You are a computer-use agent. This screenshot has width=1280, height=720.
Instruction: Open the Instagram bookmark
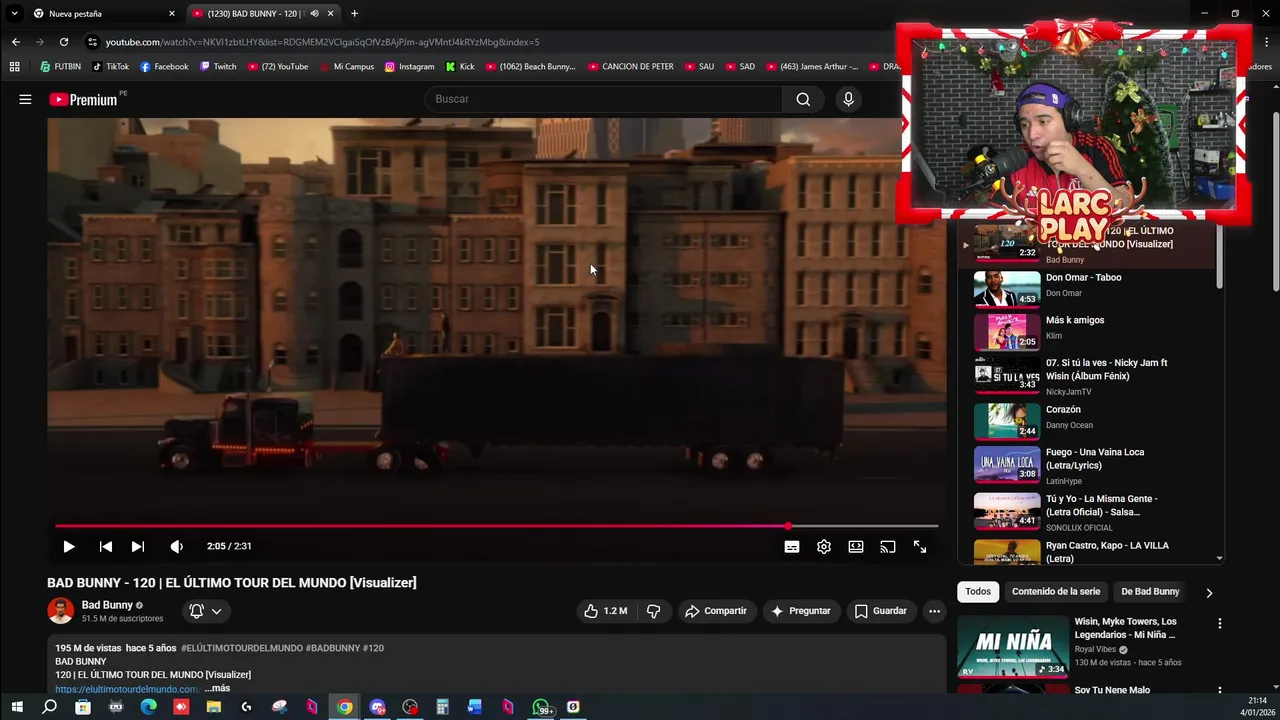[x=409, y=67]
